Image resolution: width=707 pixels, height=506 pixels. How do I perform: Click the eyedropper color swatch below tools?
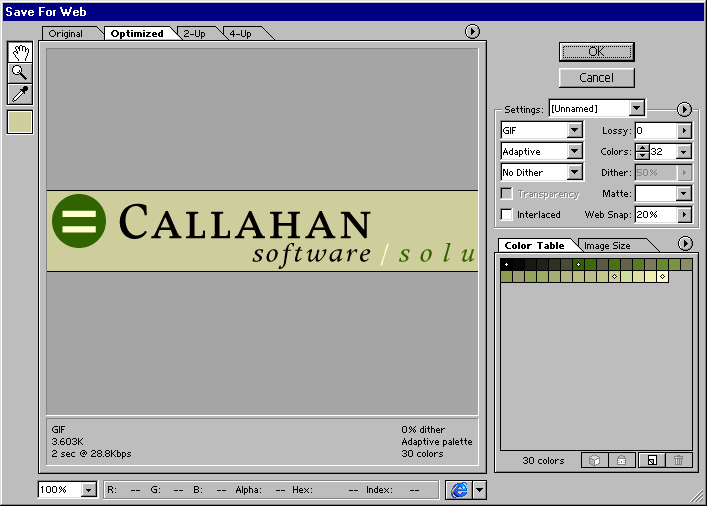point(20,122)
